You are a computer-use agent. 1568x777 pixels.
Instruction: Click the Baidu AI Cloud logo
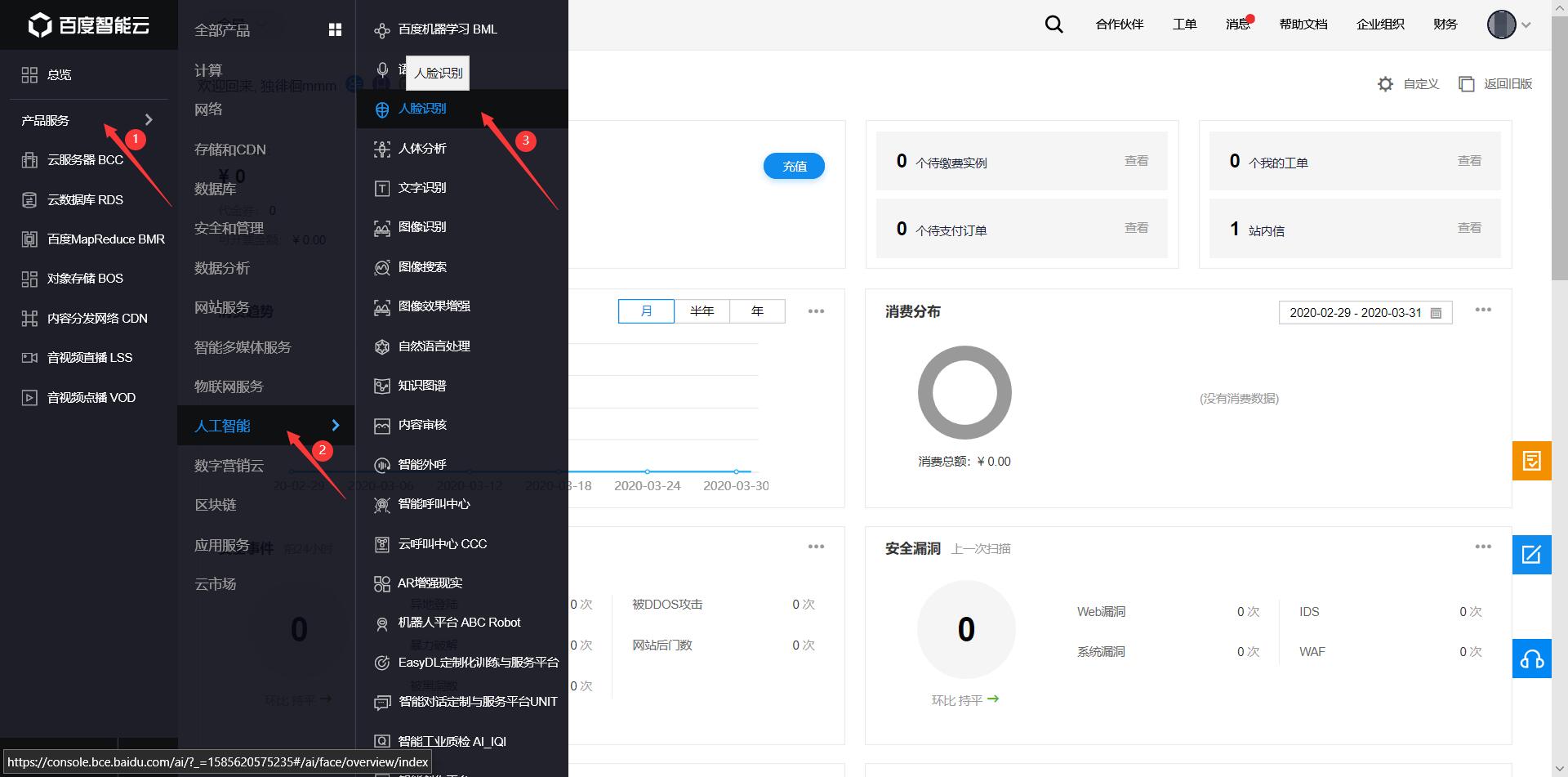[88, 25]
